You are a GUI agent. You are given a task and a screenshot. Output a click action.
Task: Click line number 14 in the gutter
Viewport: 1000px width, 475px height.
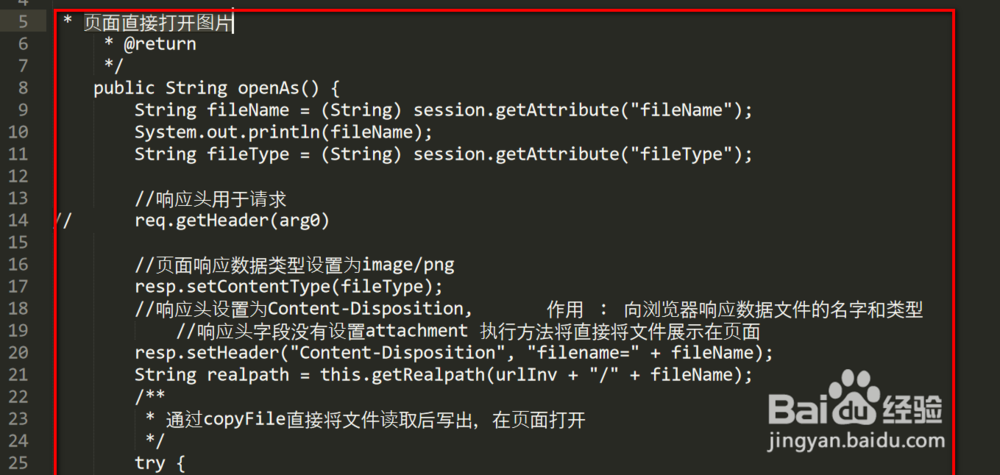click(x=22, y=220)
